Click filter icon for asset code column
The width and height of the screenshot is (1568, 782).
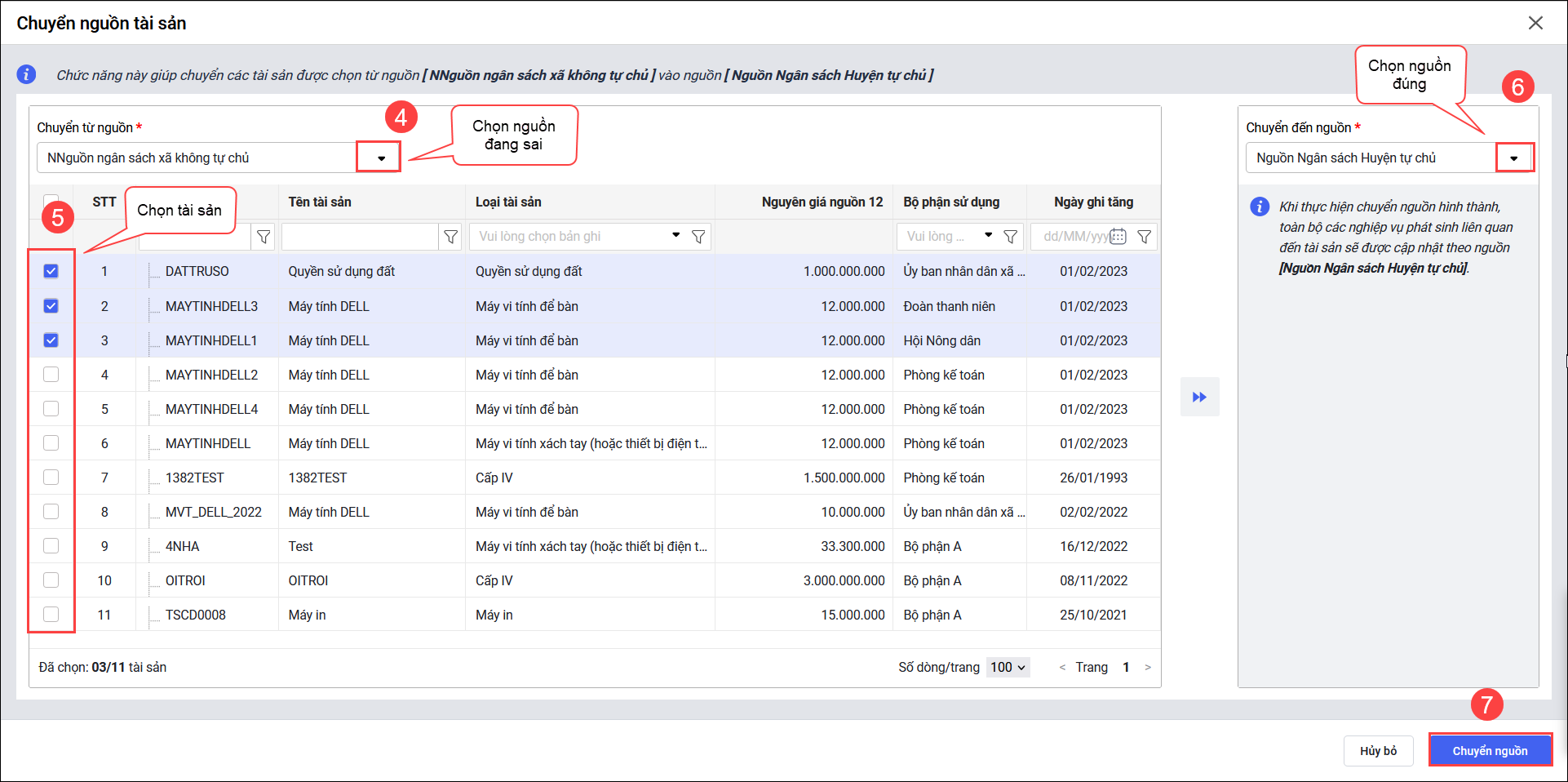coord(264,237)
